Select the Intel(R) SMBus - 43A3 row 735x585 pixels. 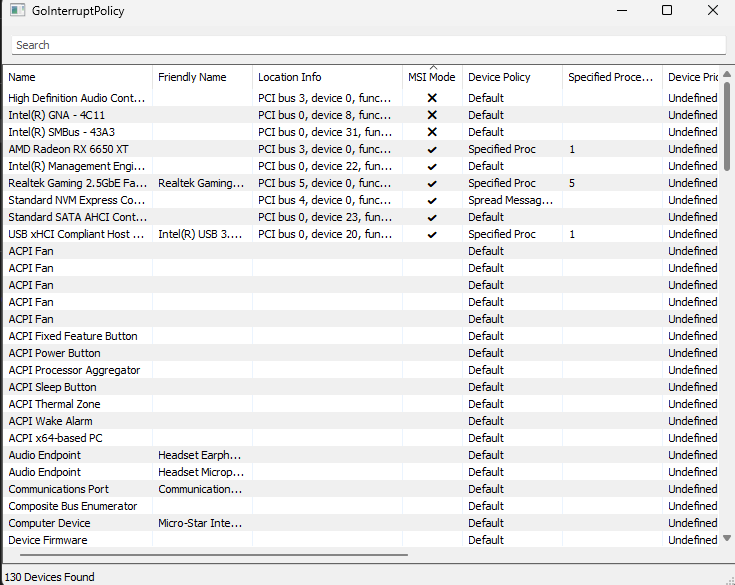(x=361, y=132)
